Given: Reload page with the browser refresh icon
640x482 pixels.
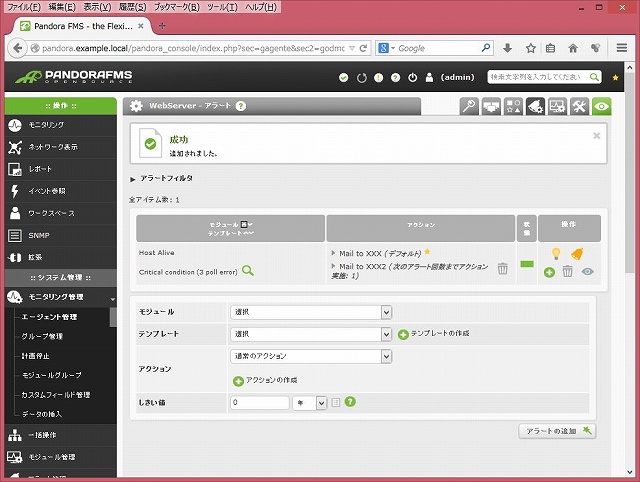Looking at the screenshot, I should tap(363, 48).
